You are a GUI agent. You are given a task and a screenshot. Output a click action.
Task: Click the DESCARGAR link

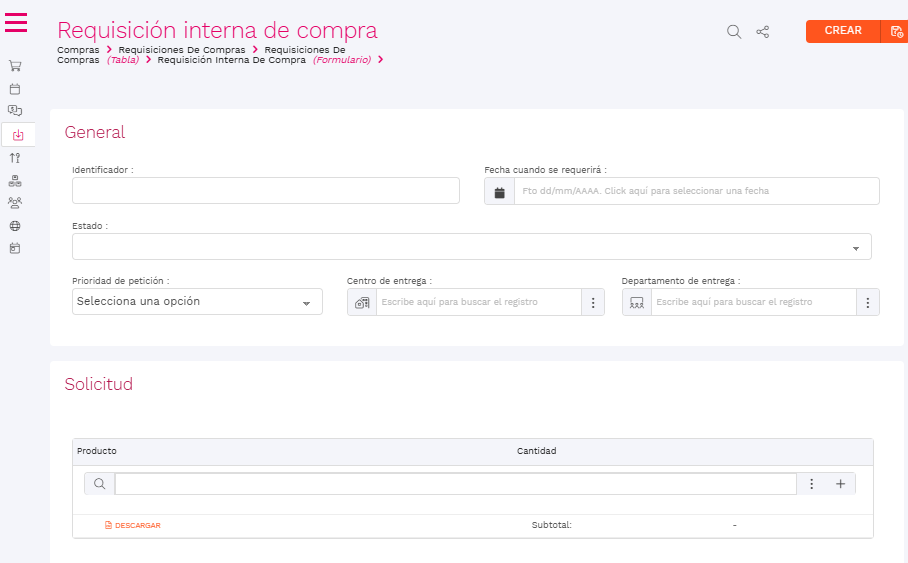(133, 525)
